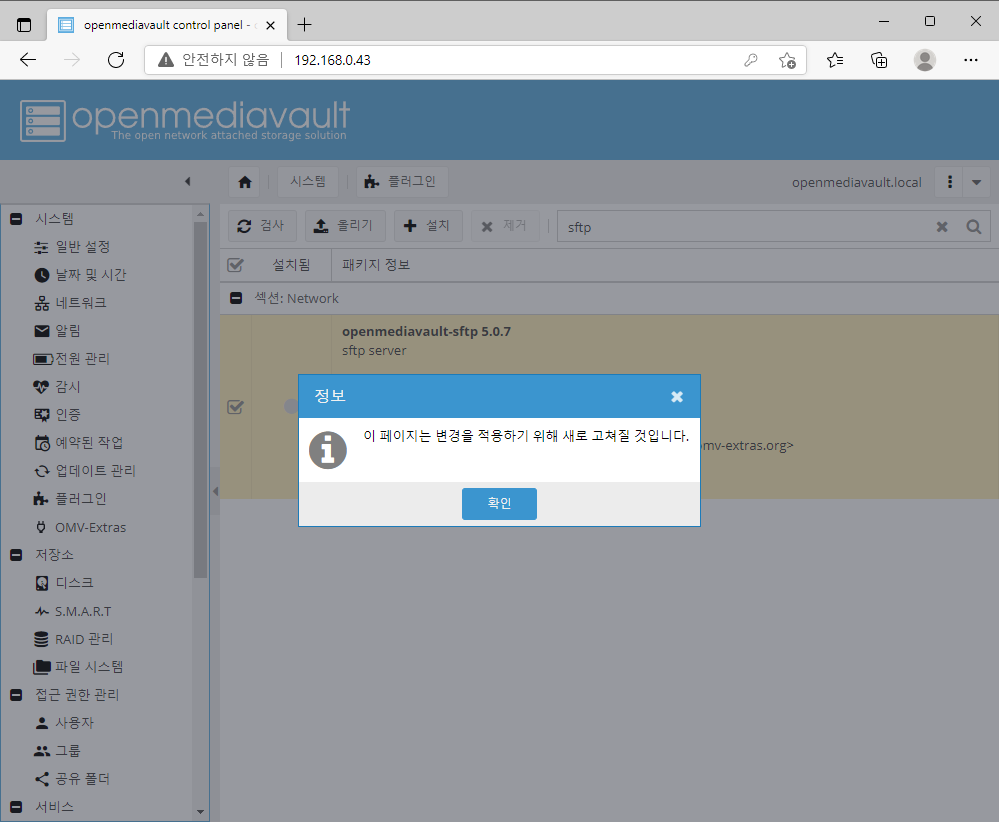
Task: Open a new browser tab
Action: [x=305, y=25]
